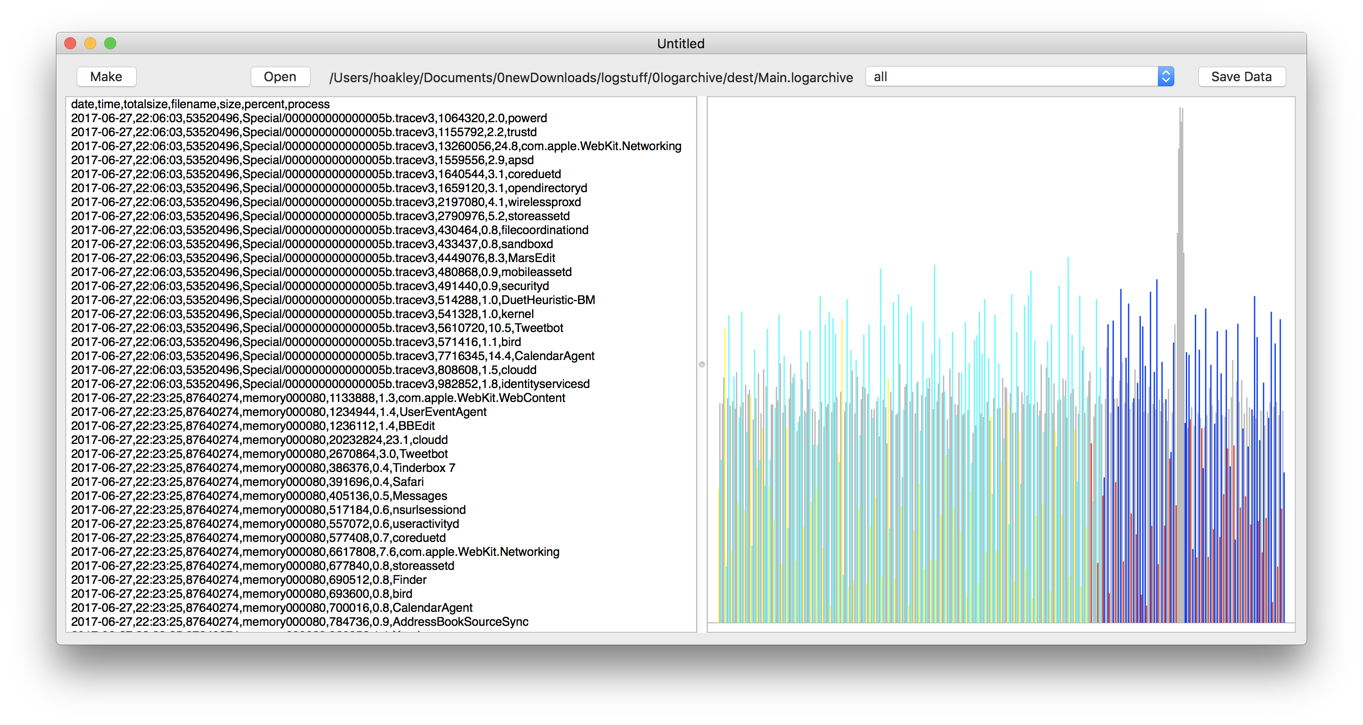
Task: Click the Make button
Action: pyautogui.click(x=106, y=77)
